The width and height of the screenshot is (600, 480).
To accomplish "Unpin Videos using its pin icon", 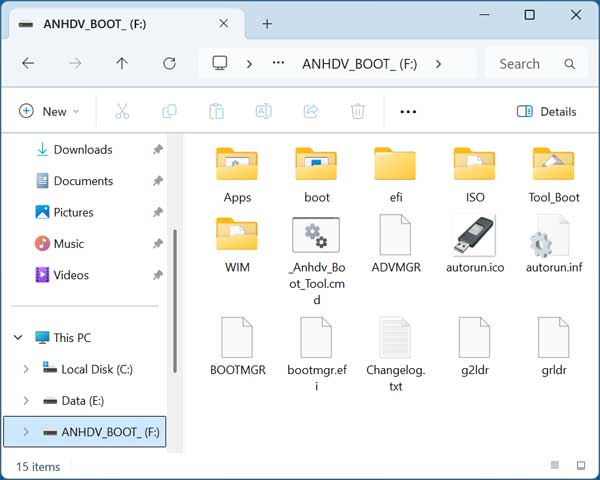I will pos(158,274).
